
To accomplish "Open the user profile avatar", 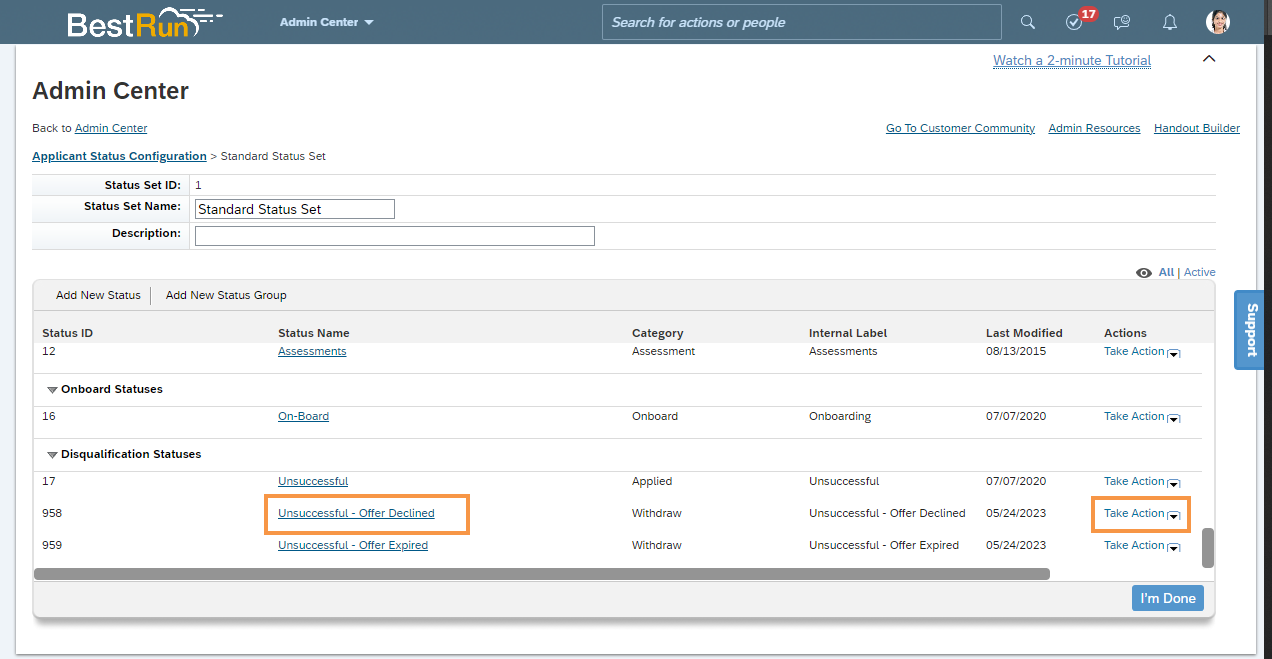I will [1217, 21].
